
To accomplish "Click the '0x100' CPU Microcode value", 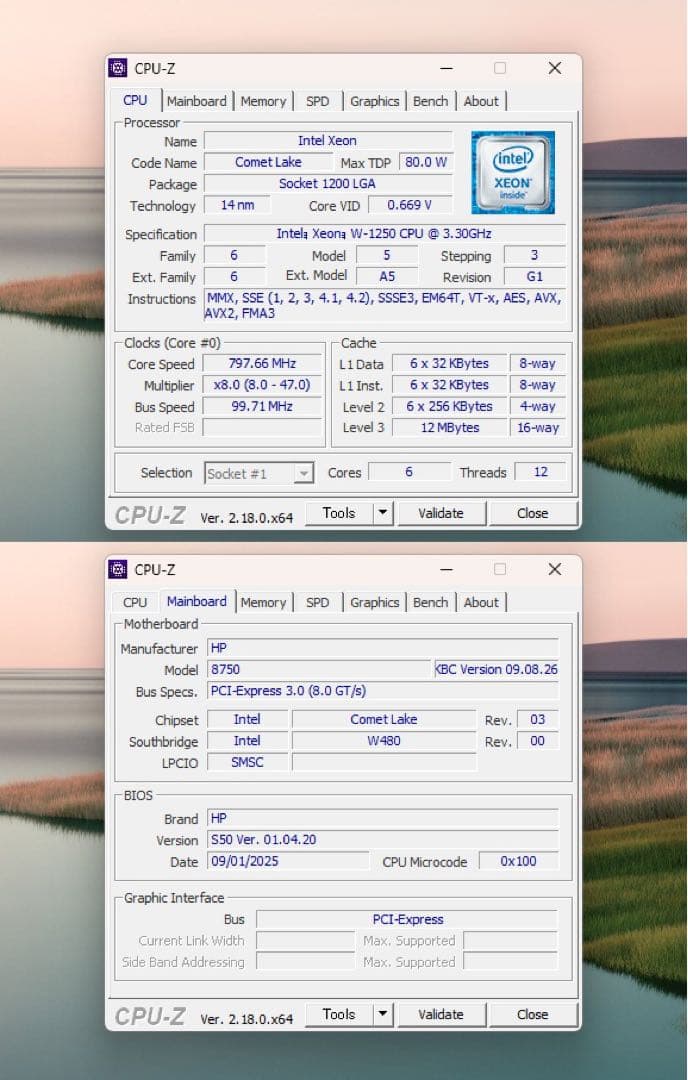I will 519,862.
